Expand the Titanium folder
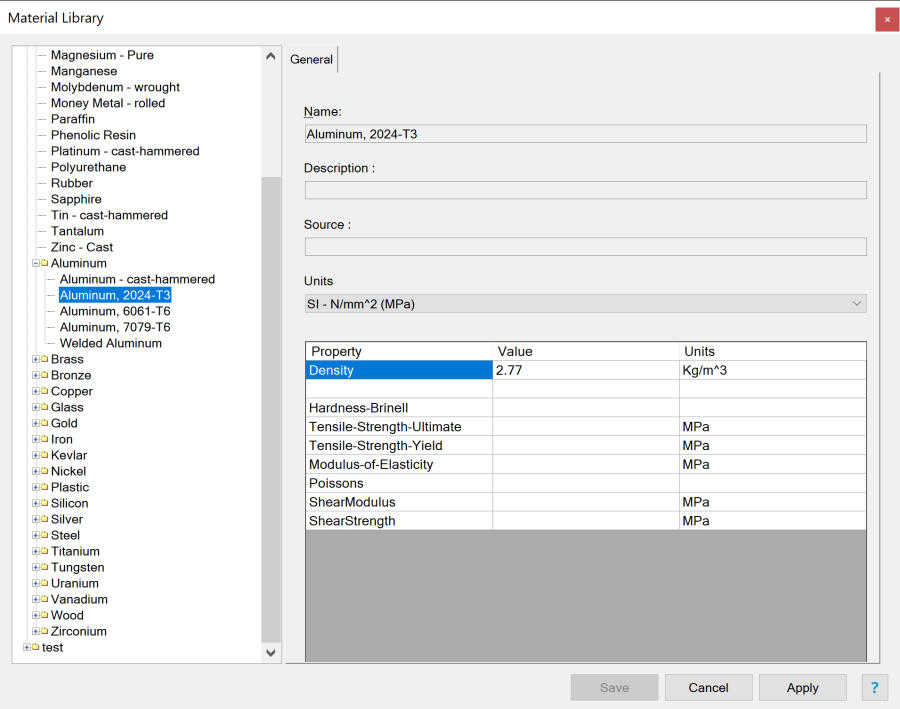This screenshot has width=900, height=709. pyautogui.click(x=36, y=551)
